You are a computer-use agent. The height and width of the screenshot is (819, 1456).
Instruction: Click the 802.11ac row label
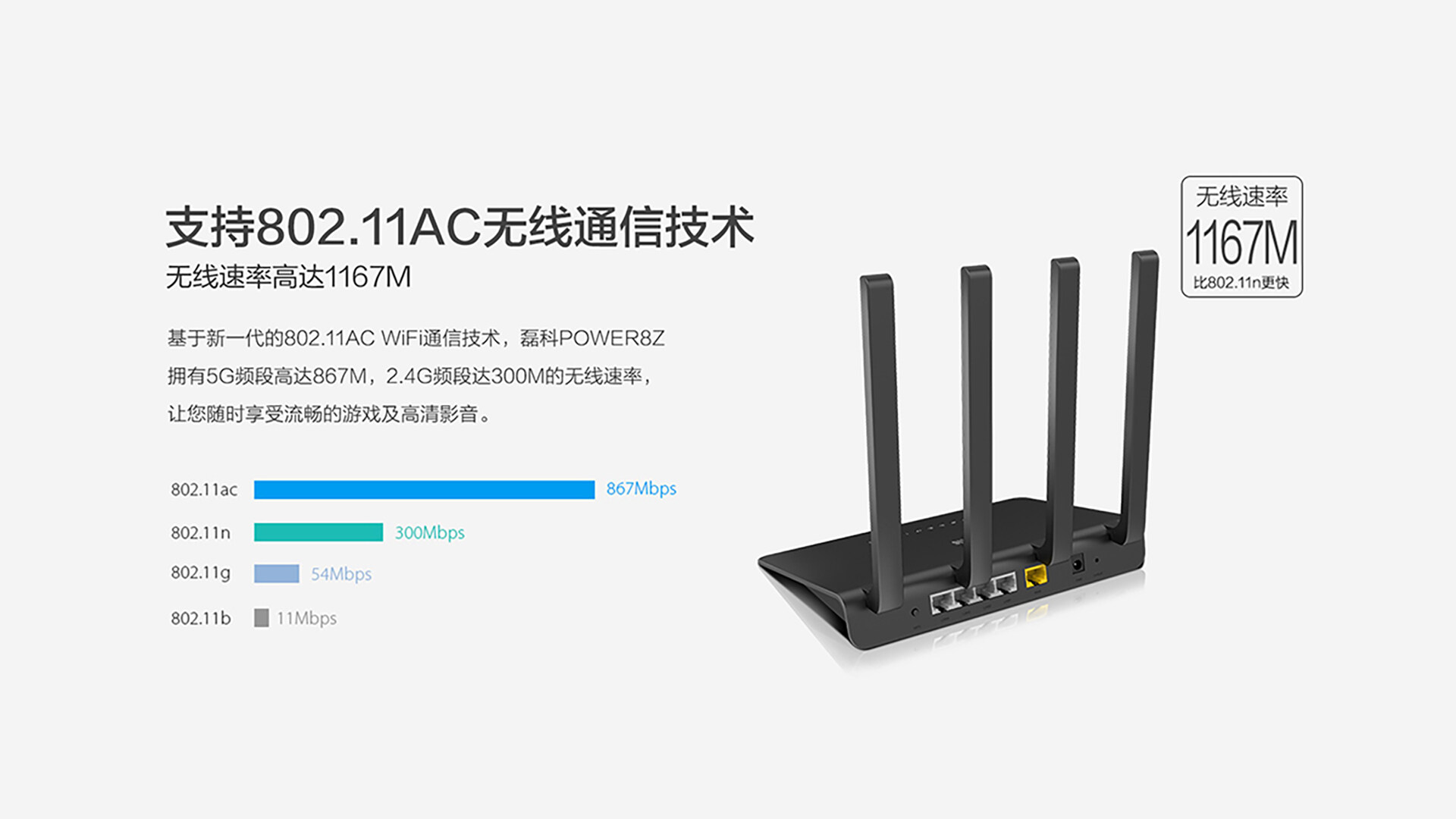point(204,490)
